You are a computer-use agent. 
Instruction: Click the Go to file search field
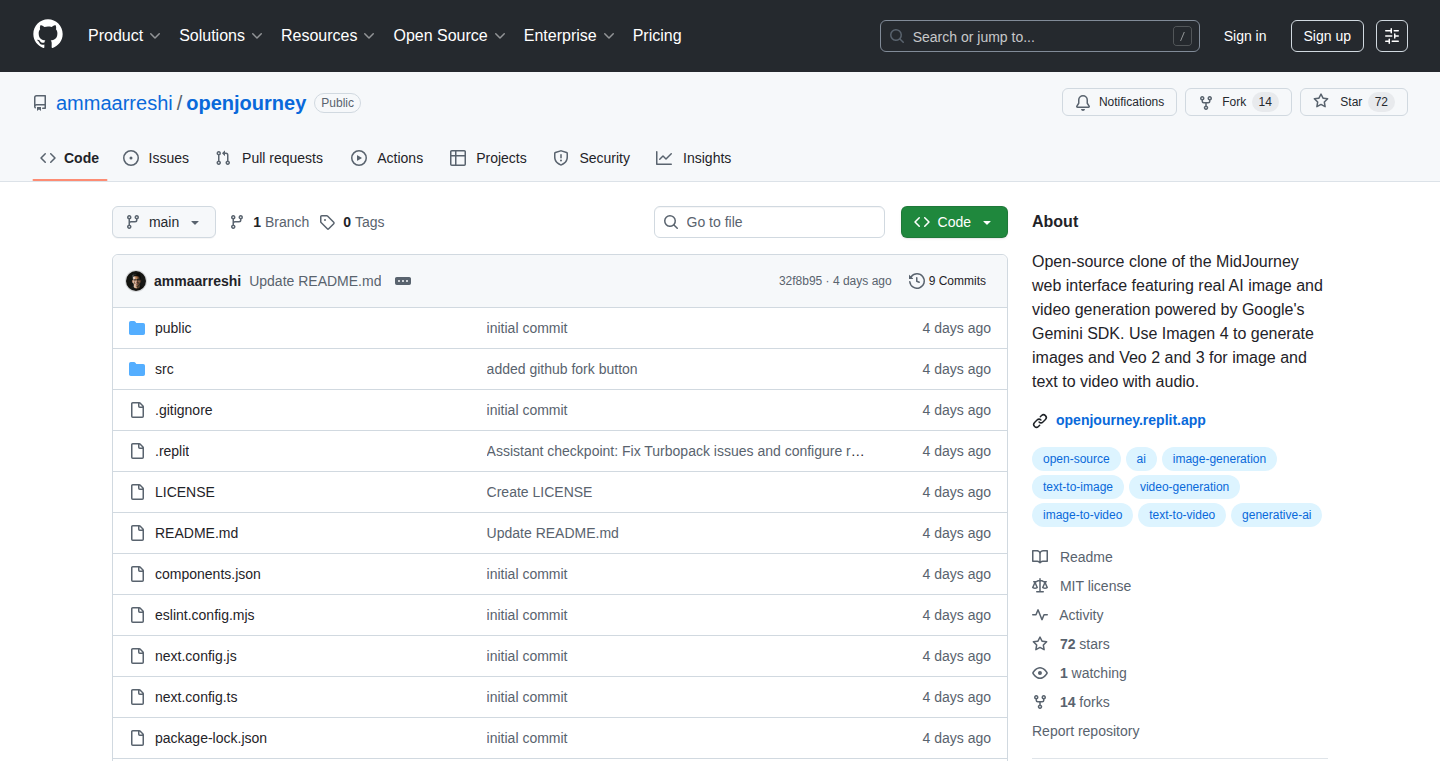coord(769,222)
